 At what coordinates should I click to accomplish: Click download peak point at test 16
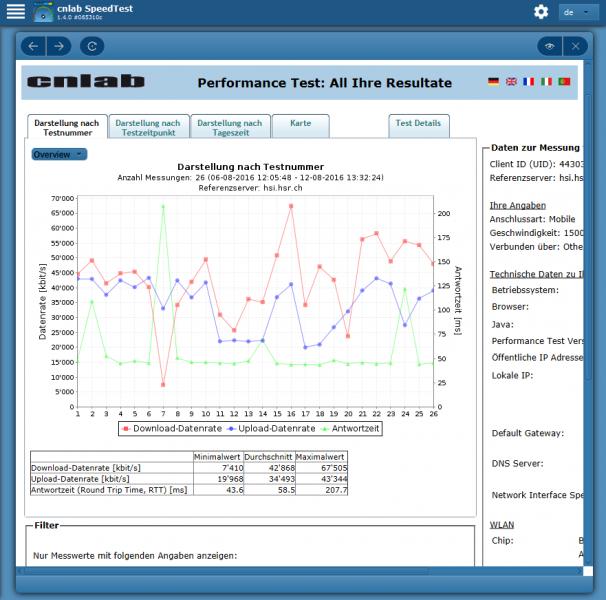(x=291, y=206)
